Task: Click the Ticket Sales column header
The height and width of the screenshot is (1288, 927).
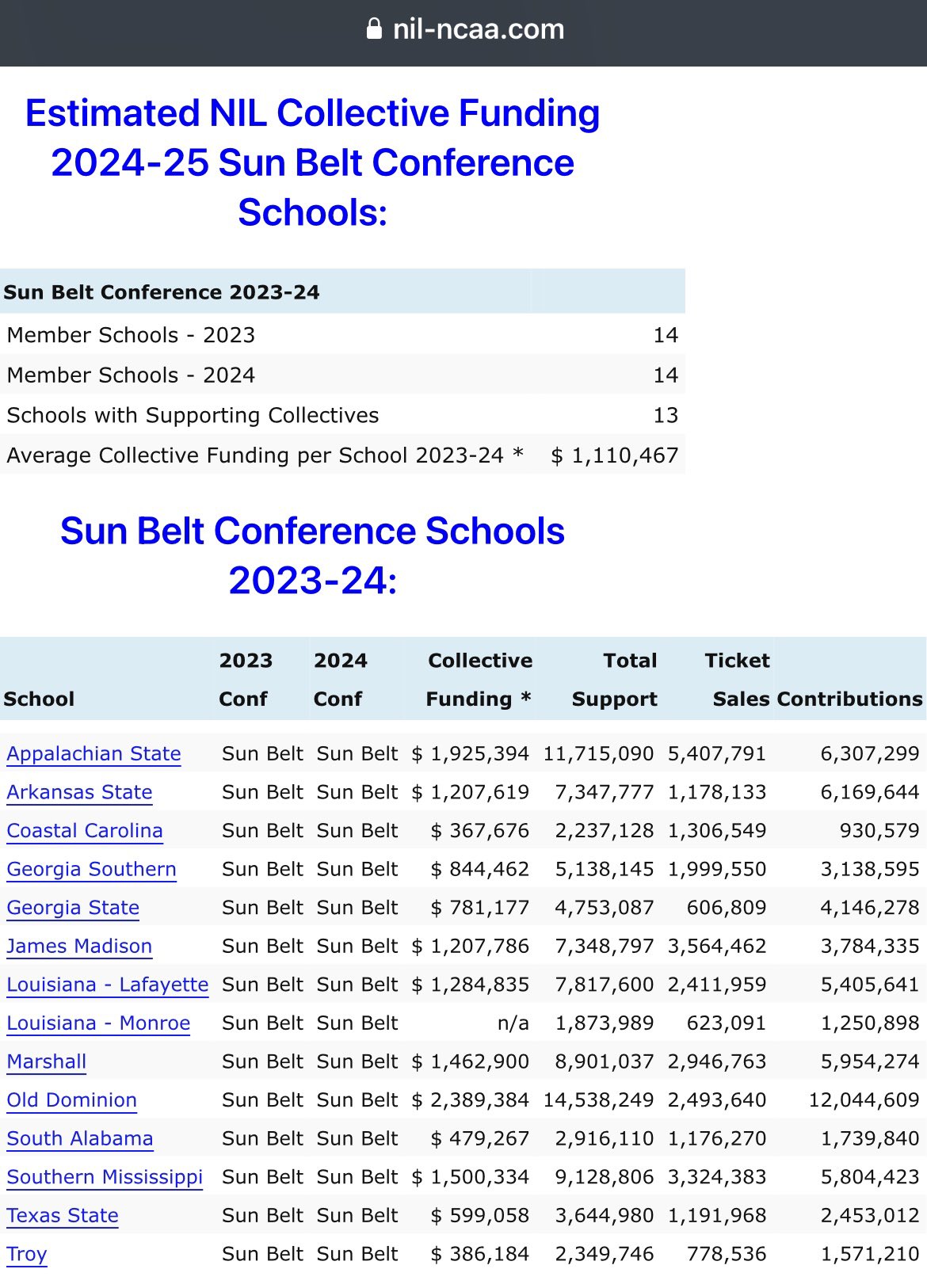Action: (x=737, y=680)
